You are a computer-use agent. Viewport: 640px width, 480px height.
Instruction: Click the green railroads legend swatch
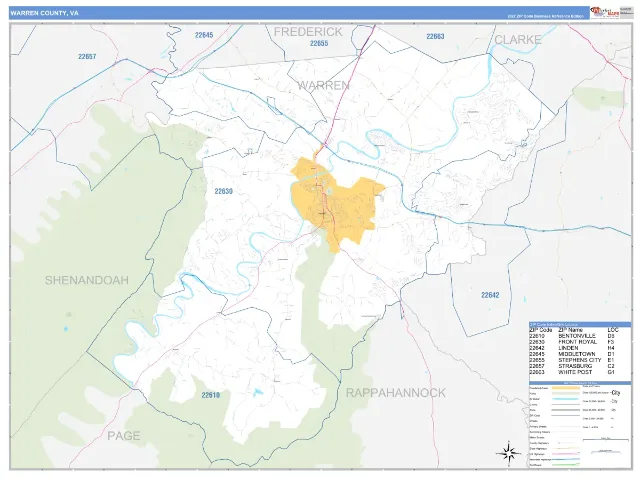(565, 465)
